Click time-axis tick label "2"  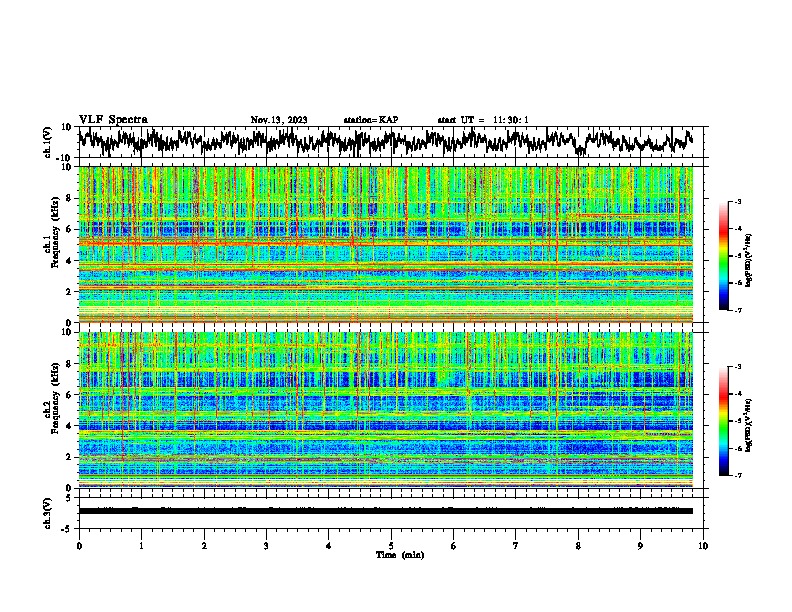(x=204, y=546)
